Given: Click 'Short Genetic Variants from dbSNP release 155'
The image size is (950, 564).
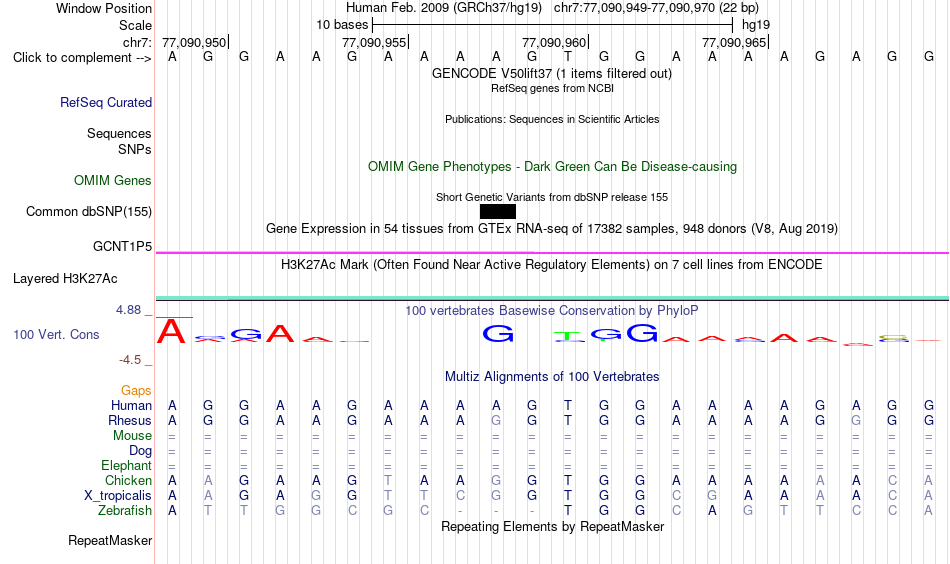Looking at the screenshot, I should 552,197.
